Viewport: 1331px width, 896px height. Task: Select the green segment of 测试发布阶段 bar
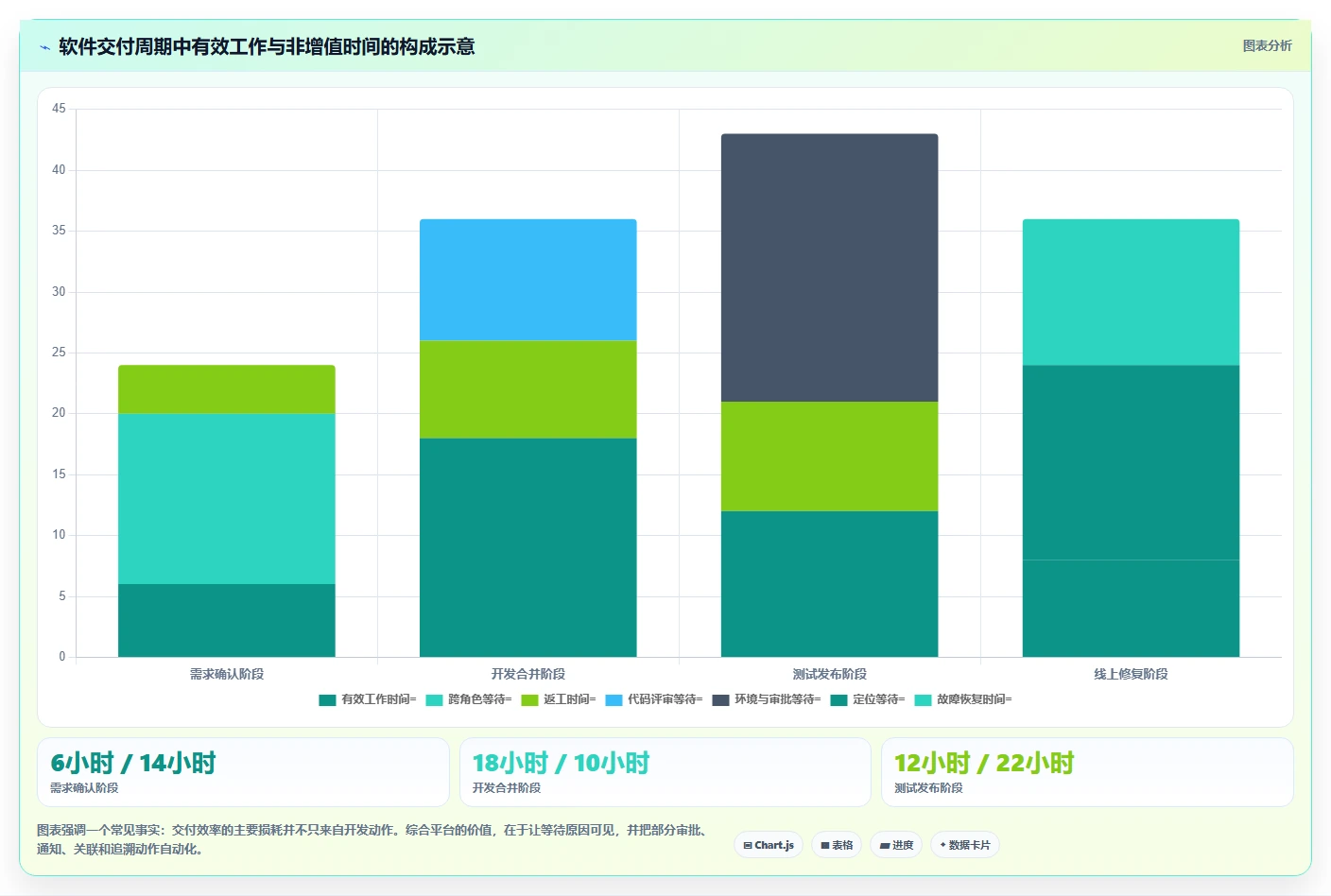click(x=830, y=457)
